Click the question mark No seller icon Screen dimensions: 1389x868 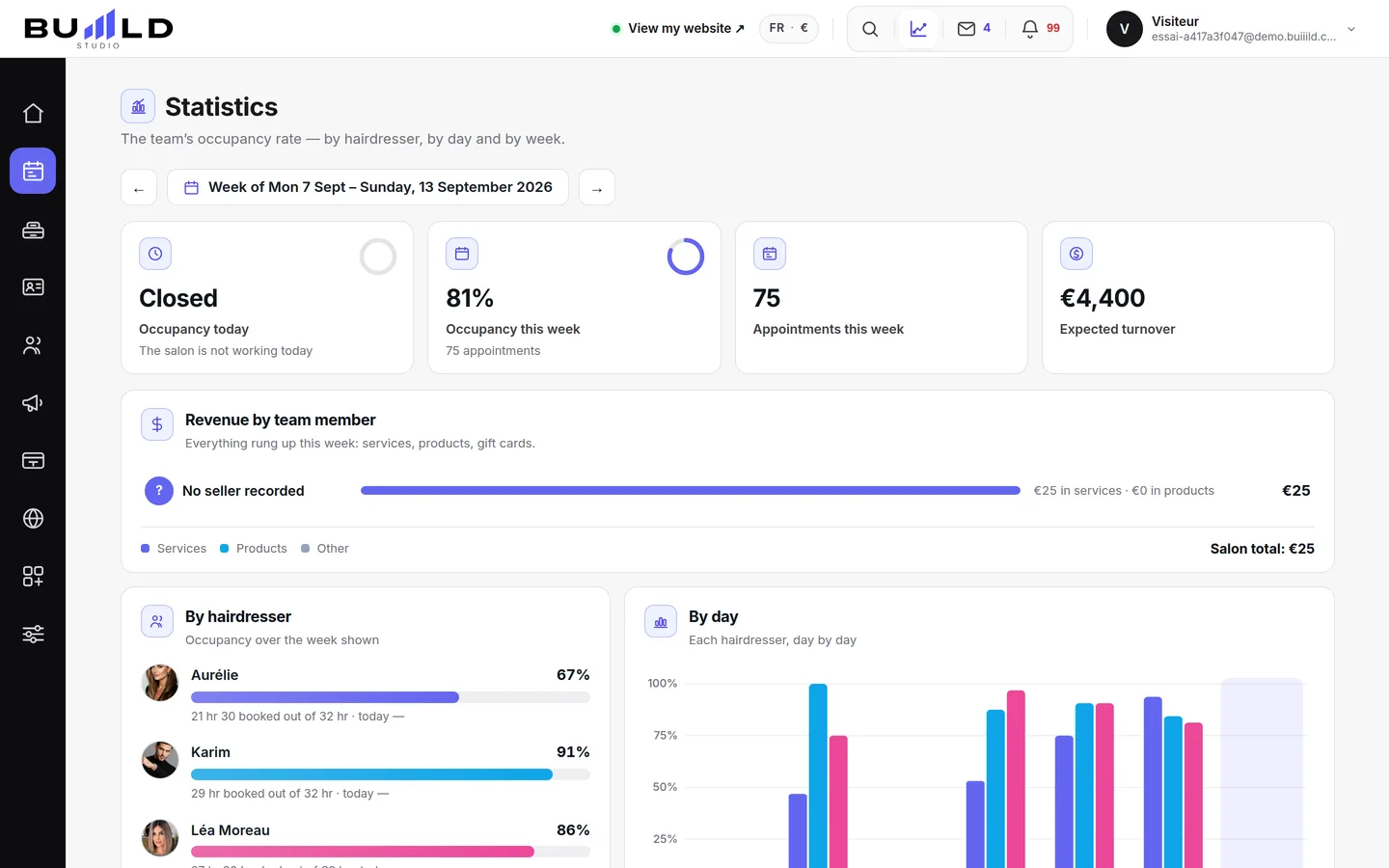159,491
